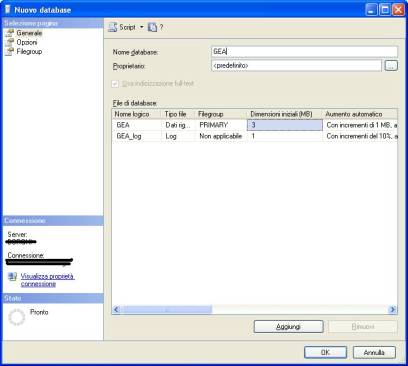Click the Generale page icon
Screen dimensions: 408x366
[10, 33]
